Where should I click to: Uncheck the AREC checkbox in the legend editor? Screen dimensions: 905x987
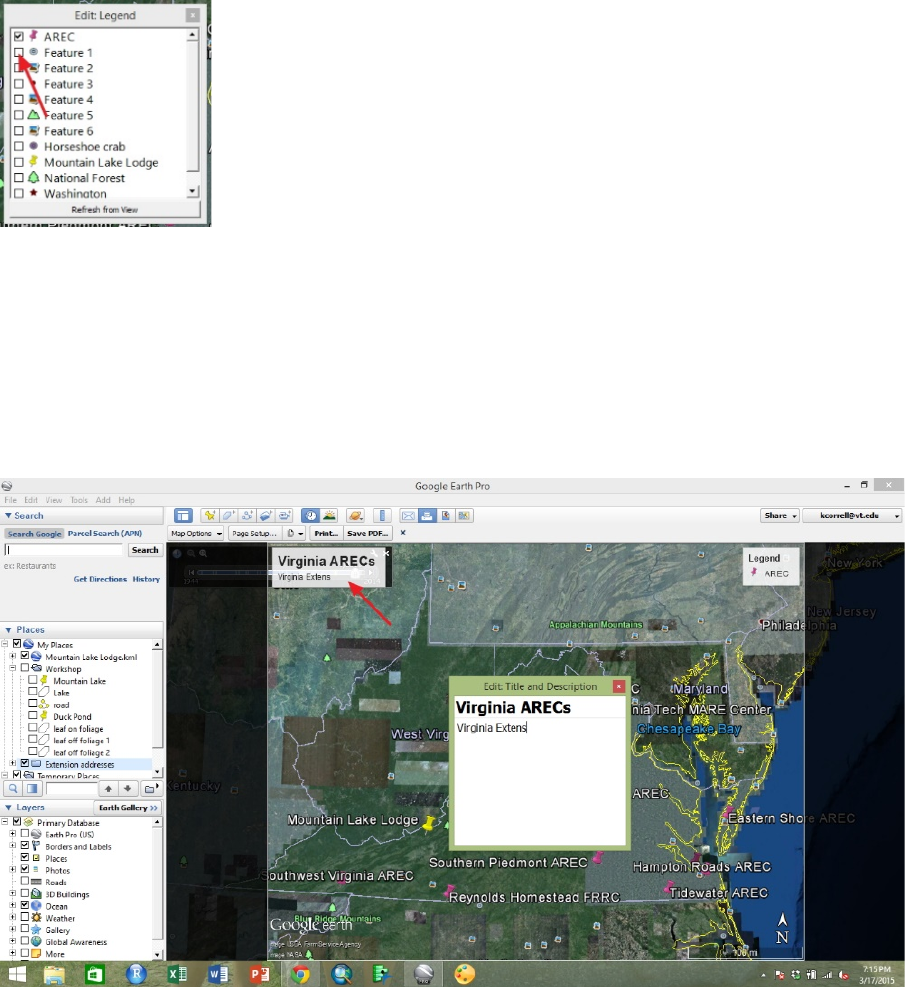19,37
